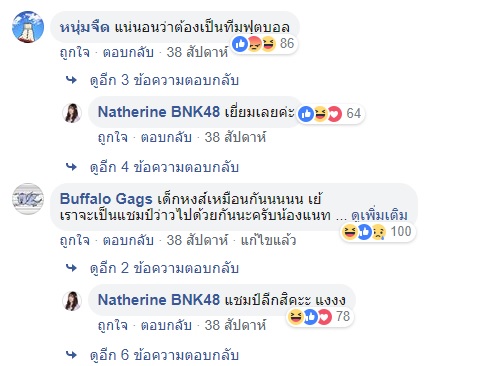The width and height of the screenshot is (500, 366).
Task: Expand the 6 more replies thread
Action: (164, 355)
